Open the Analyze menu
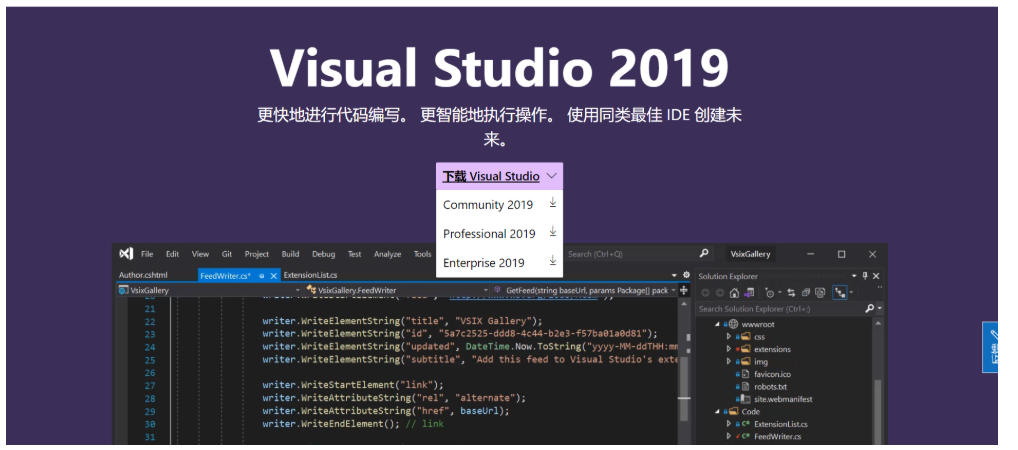 (388, 254)
